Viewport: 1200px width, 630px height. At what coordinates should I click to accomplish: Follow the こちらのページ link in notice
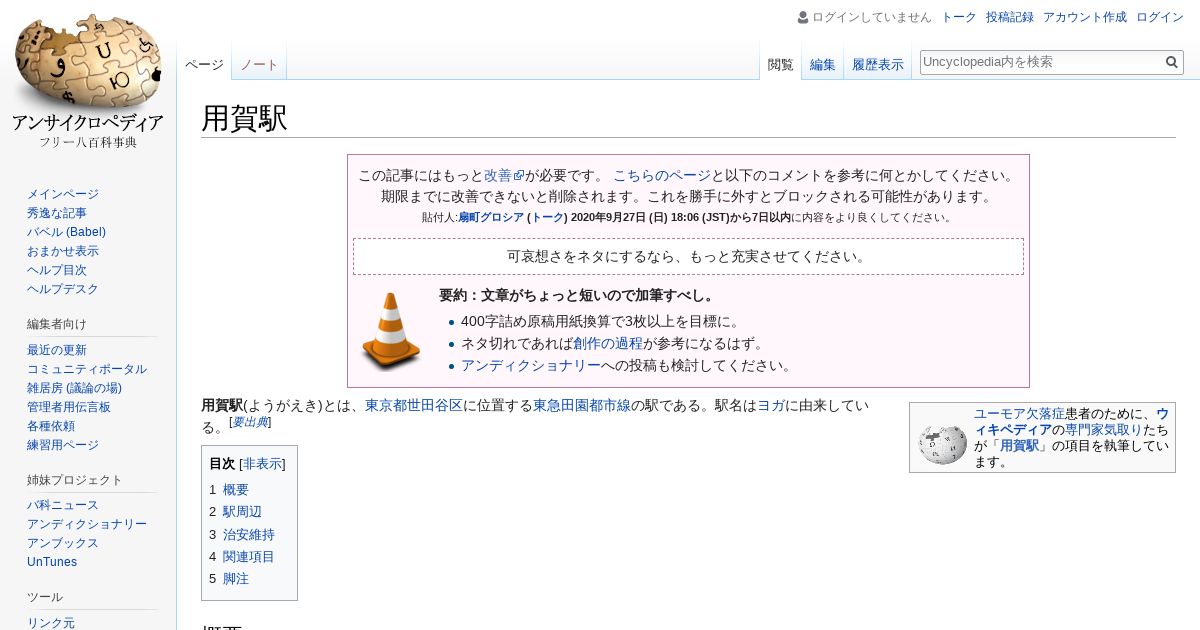click(661, 175)
